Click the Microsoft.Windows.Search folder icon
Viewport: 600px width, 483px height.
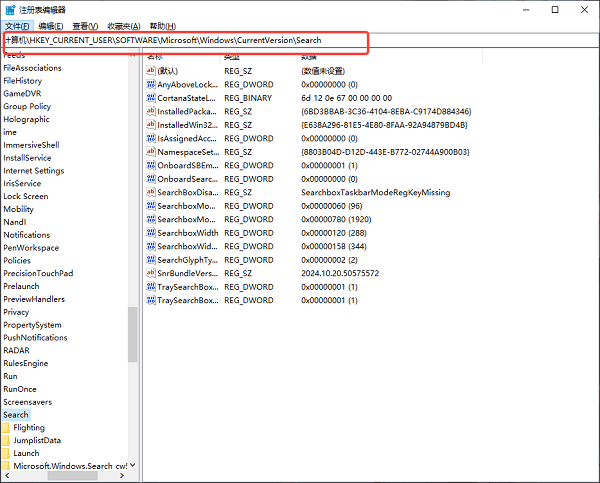(x=6, y=466)
